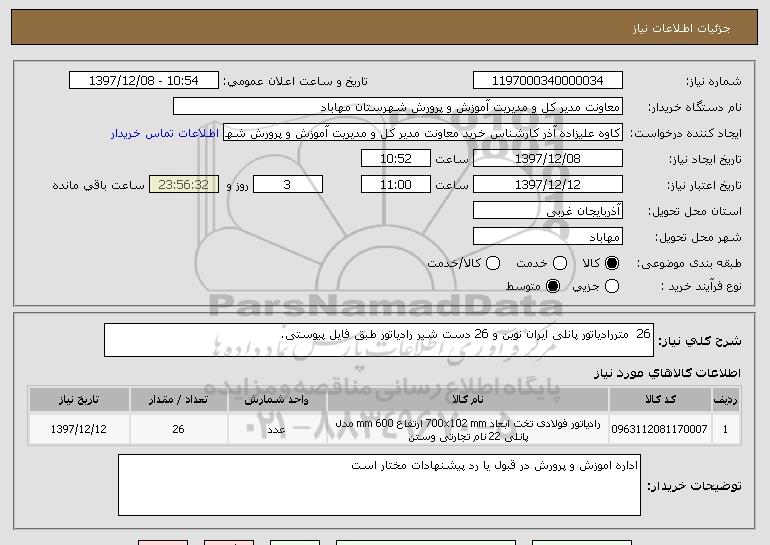Screen dimensions: 770x545
Task: Click the واحد شمارش column header
Action: [x=277, y=400]
